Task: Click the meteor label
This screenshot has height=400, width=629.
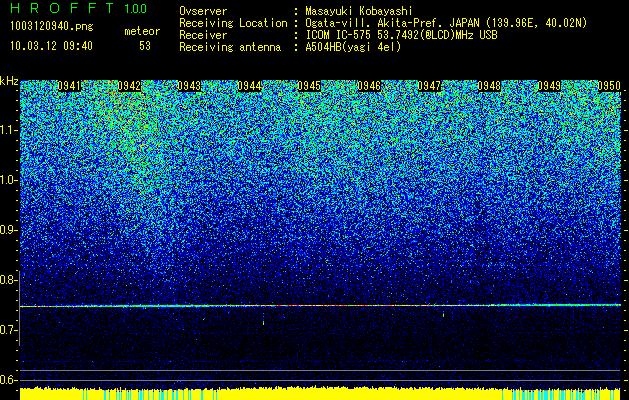Action: click(142, 31)
